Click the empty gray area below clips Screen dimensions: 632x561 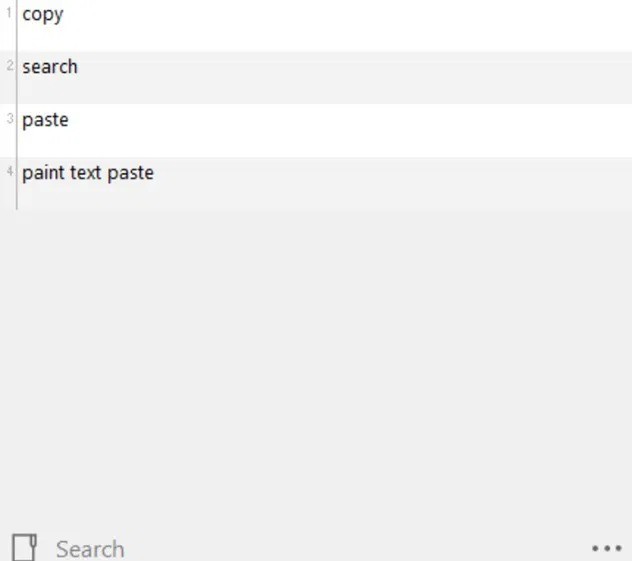316,360
